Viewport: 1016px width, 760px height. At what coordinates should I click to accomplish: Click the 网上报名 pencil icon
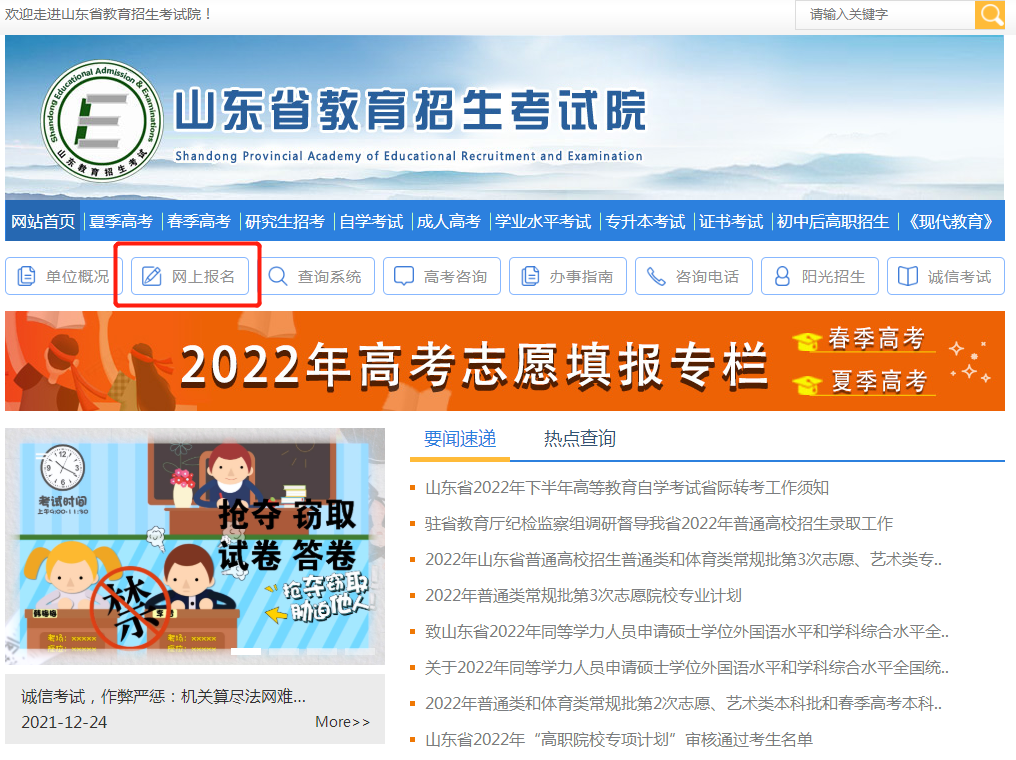pyautogui.click(x=150, y=276)
